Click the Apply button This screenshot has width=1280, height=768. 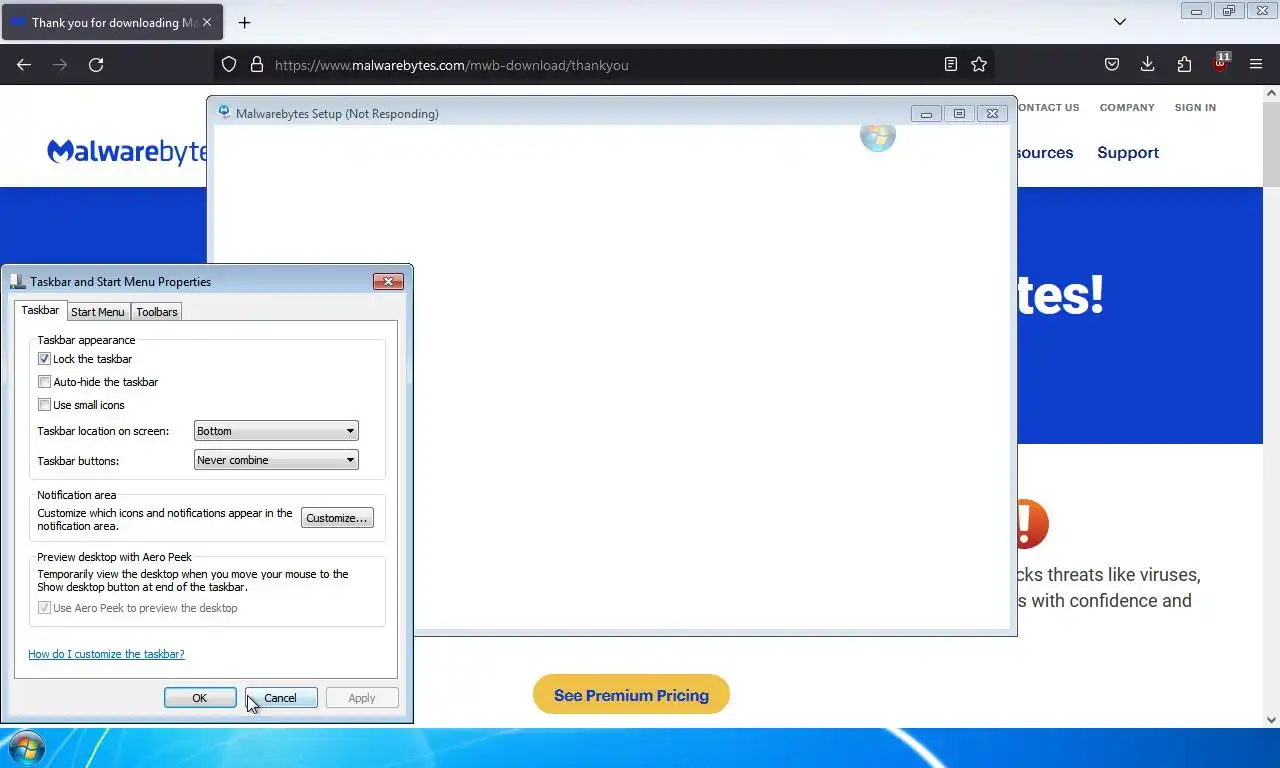click(x=362, y=698)
